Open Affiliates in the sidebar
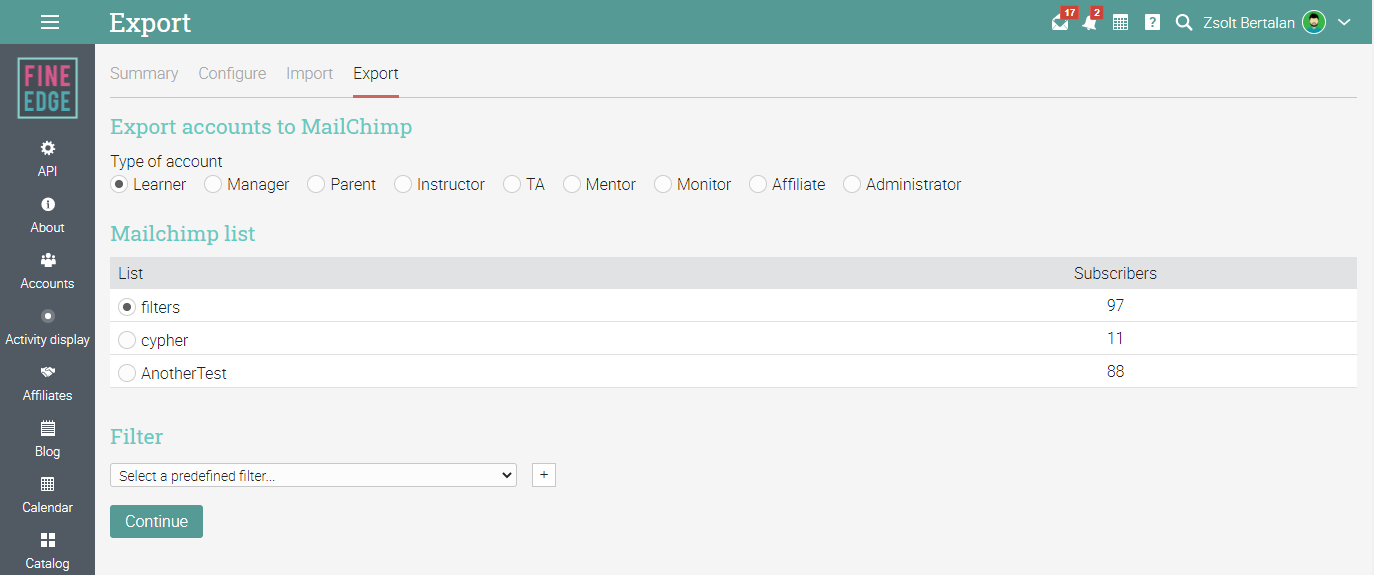Screen dimensions: 1374x575 pos(47,383)
